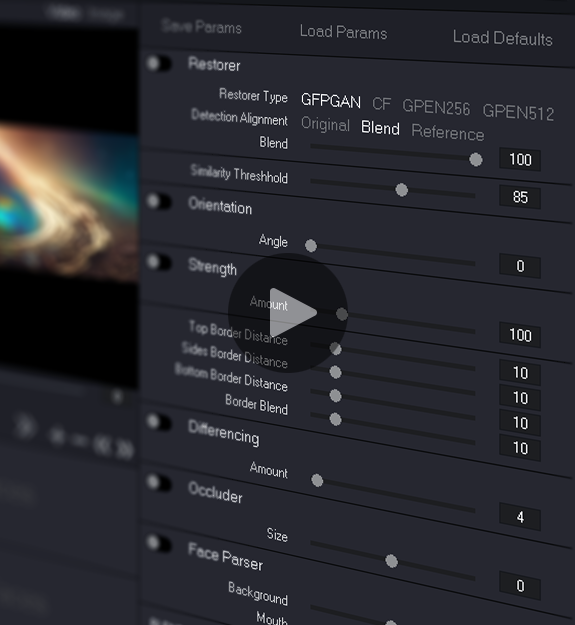Turn on the Orientation toggle
This screenshot has height=625, width=575.
pyautogui.click(x=159, y=202)
